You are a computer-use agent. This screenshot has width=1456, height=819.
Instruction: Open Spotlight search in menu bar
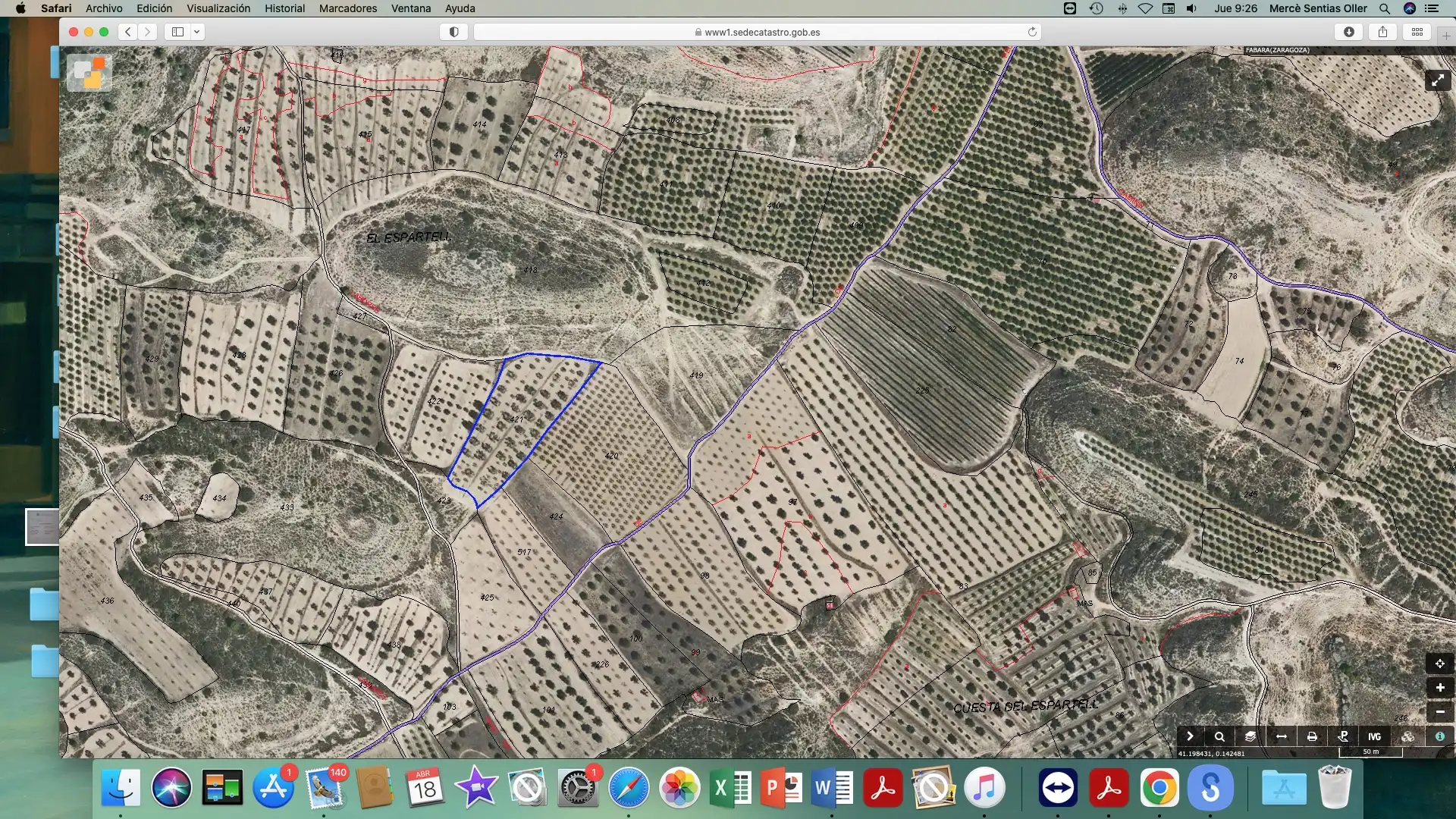pos(1385,8)
